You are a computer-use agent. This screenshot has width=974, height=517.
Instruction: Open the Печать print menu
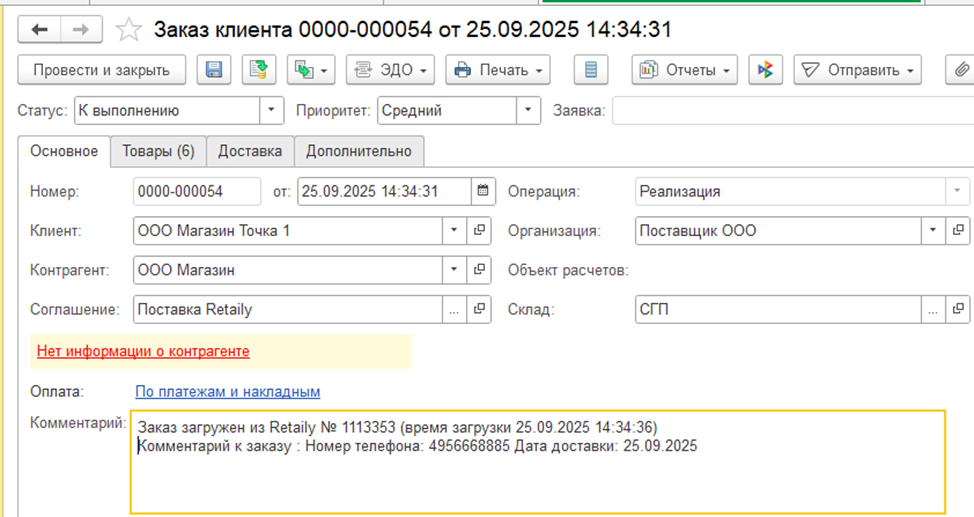tap(498, 70)
